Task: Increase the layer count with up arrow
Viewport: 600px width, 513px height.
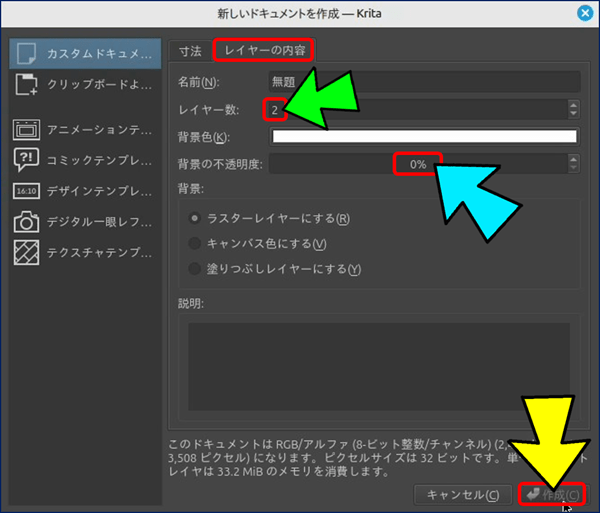Action: coord(573,104)
